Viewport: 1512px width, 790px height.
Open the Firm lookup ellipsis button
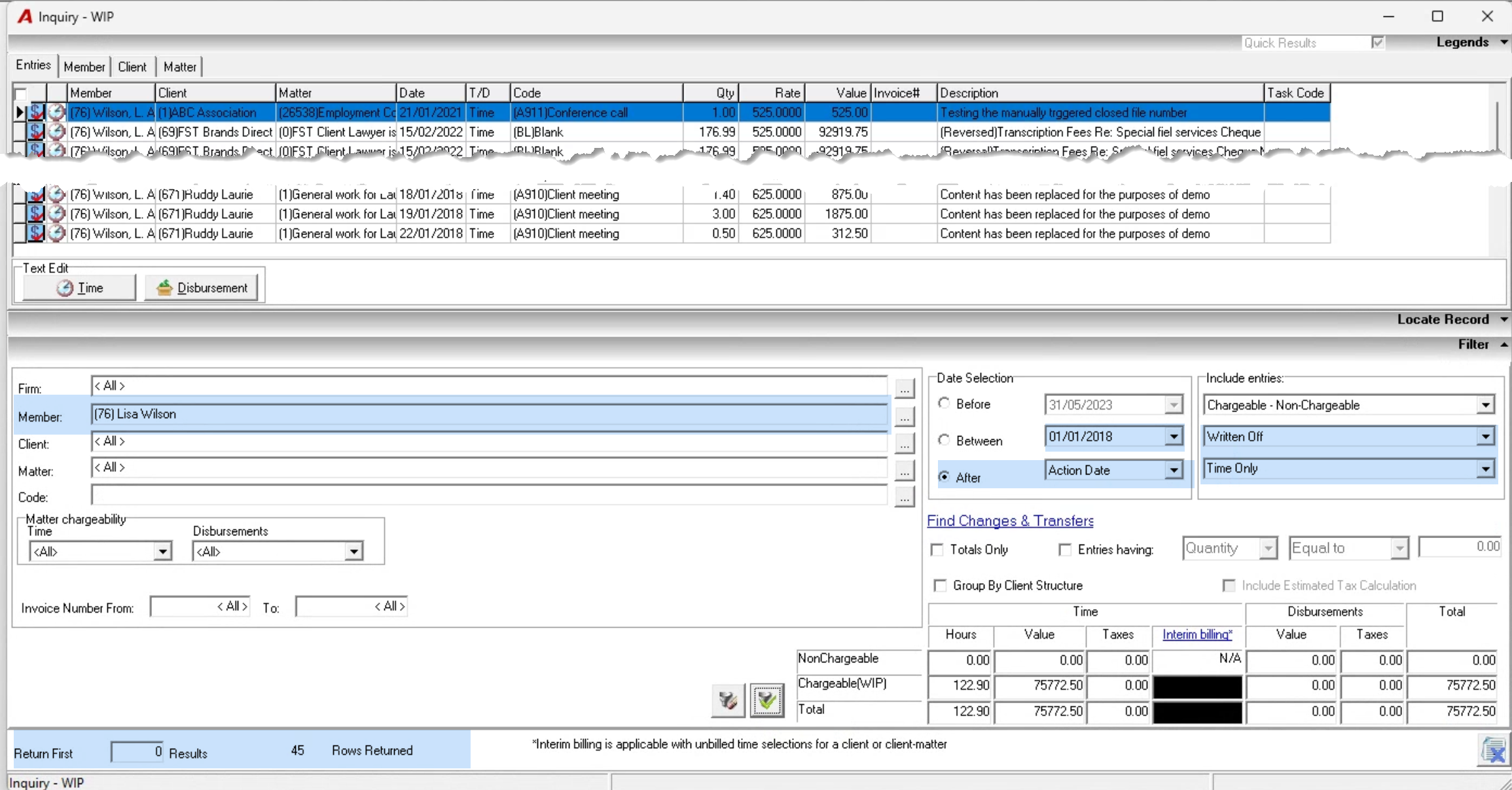coord(905,389)
